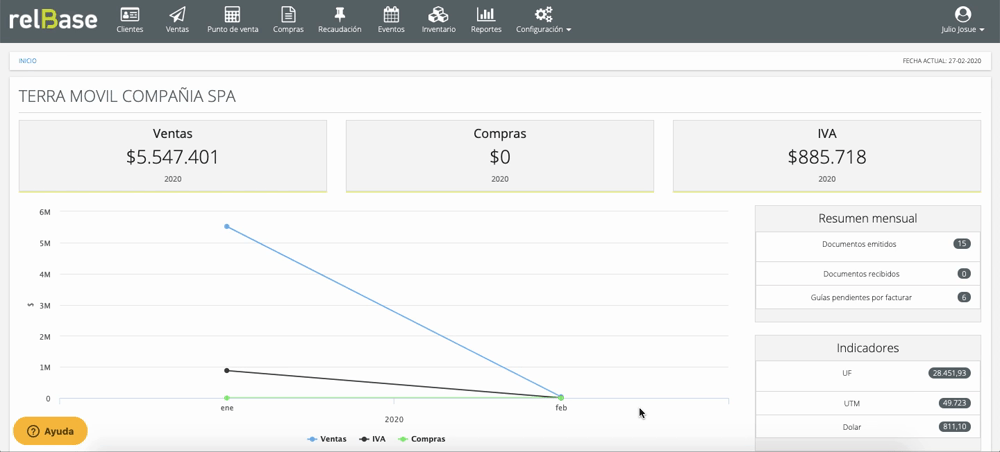Click the UF indicator label
Image resolution: width=1000 pixels, height=452 pixels.
pos(847,373)
